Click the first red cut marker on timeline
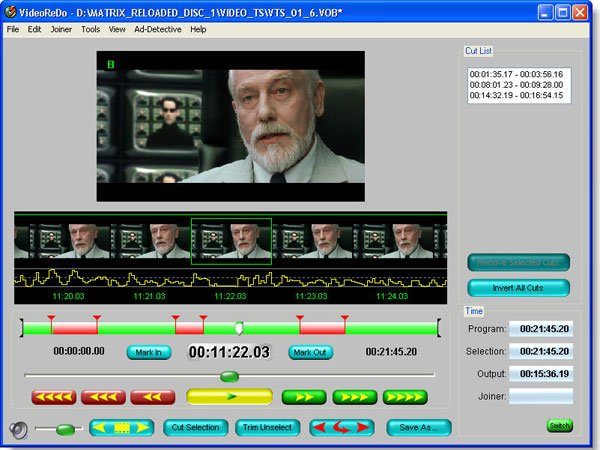This screenshot has width=600, height=450. point(51,319)
